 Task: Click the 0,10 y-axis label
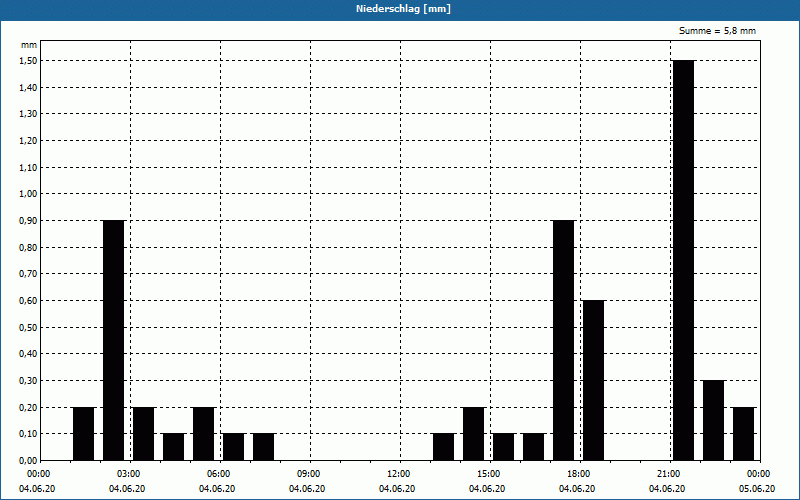(x=28, y=434)
